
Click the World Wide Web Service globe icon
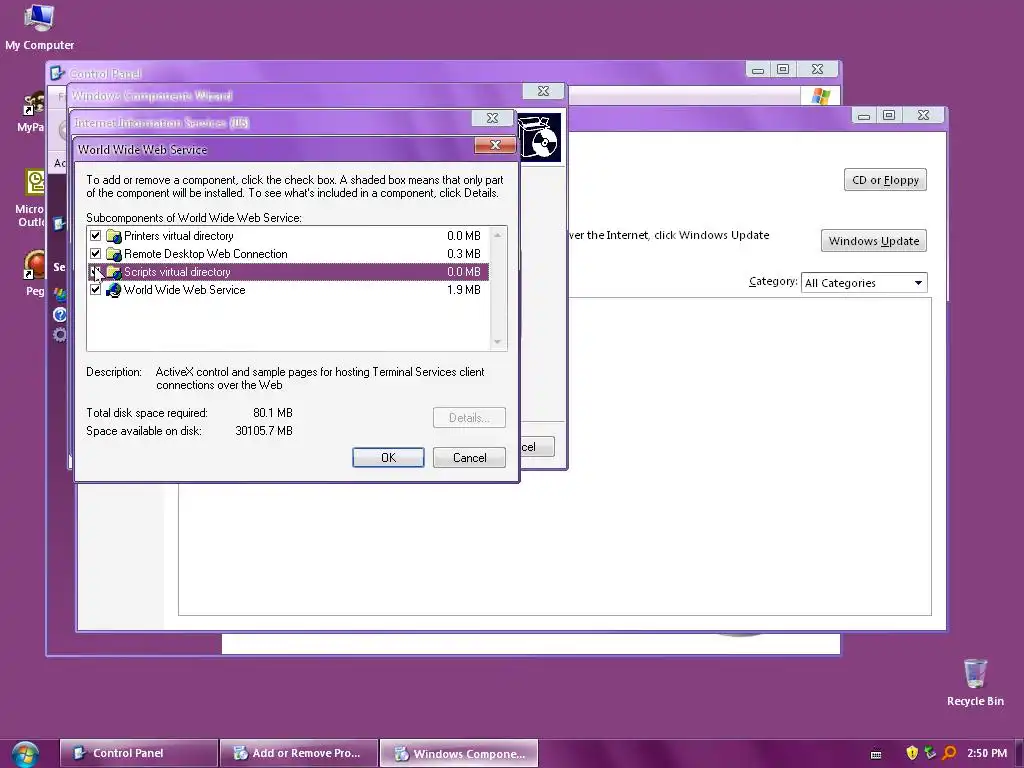(114, 289)
